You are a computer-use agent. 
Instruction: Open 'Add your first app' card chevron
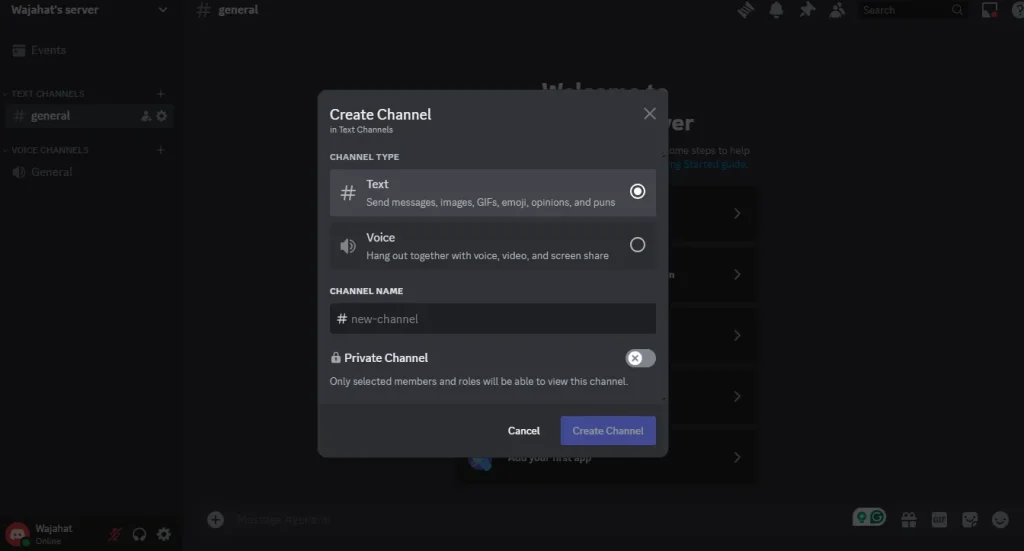click(737, 457)
